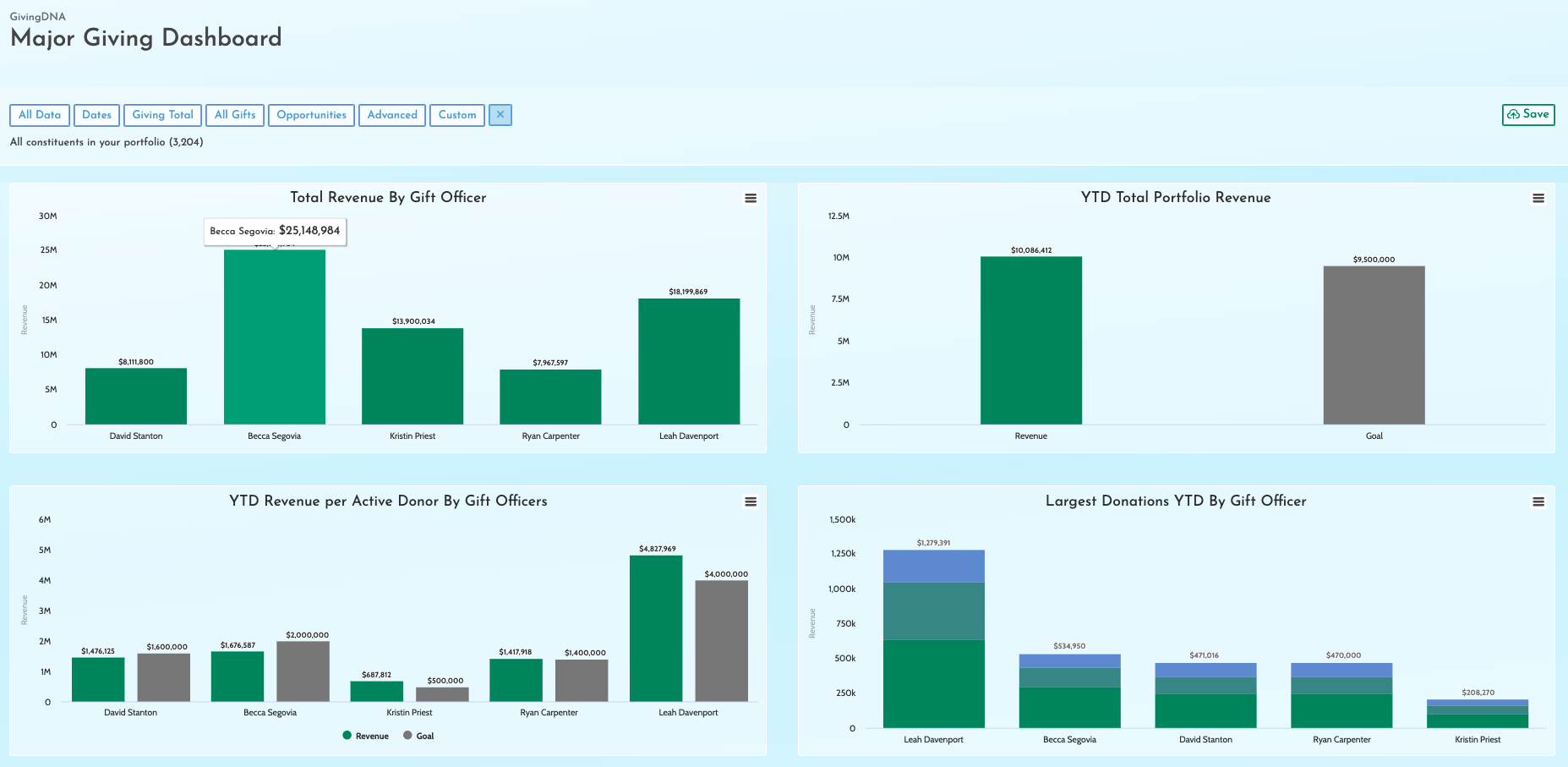This screenshot has width=1568, height=767.
Task: Select the All Gifts filter
Action: [235, 115]
